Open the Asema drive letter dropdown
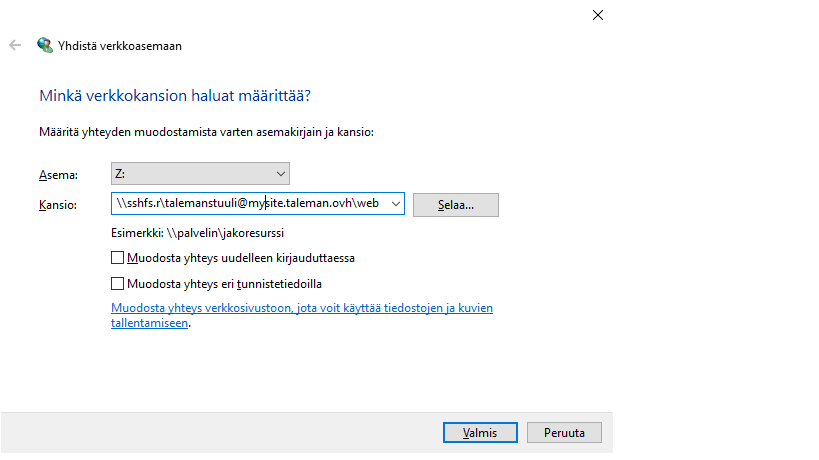819x460 pixels. click(200, 173)
